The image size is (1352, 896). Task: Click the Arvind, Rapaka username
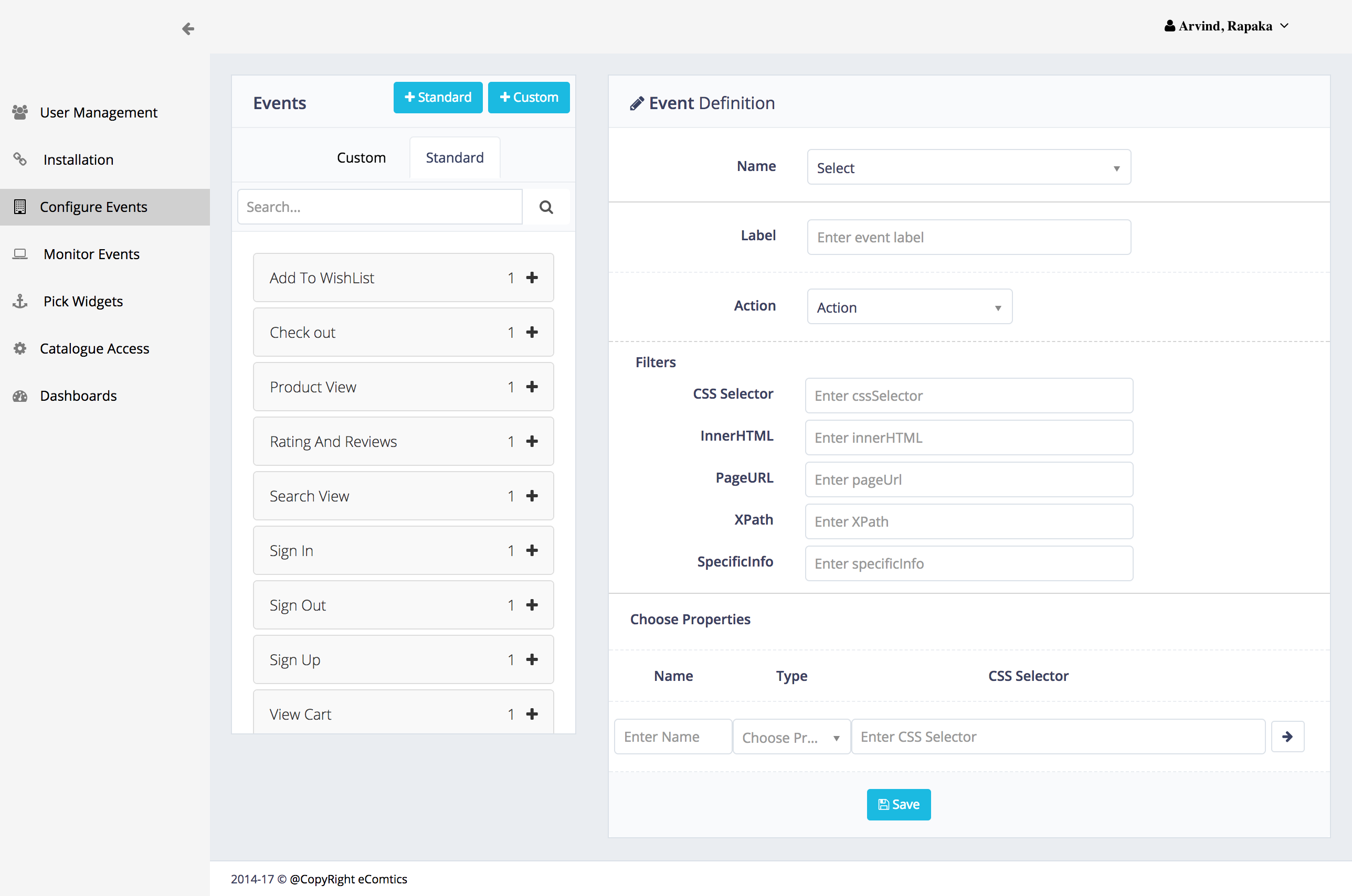tap(1226, 26)
